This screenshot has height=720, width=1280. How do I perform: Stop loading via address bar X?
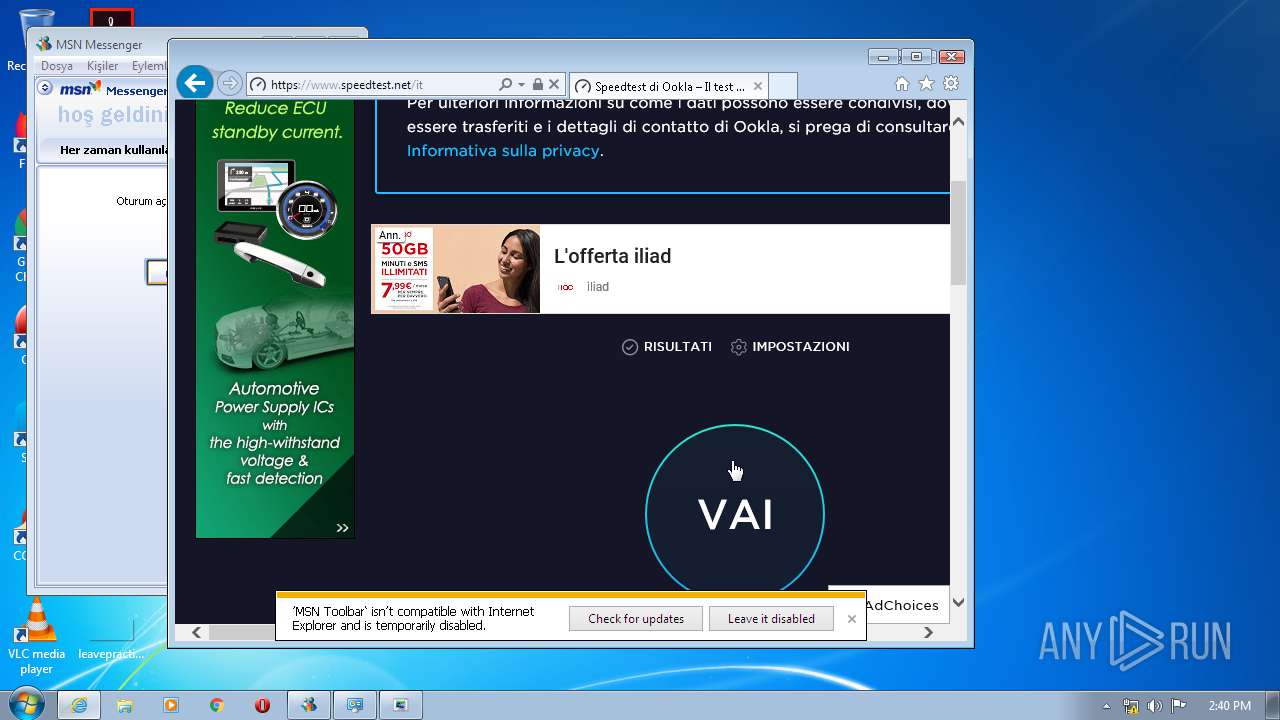pos(554,85)
